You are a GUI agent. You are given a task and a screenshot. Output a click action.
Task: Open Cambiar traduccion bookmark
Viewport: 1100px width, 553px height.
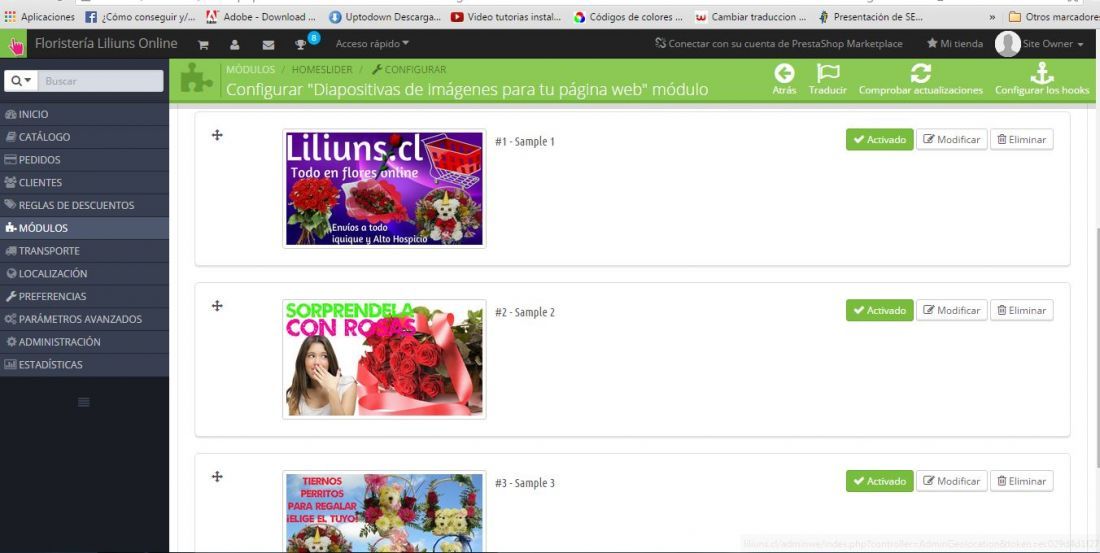(x=750, y=17)
